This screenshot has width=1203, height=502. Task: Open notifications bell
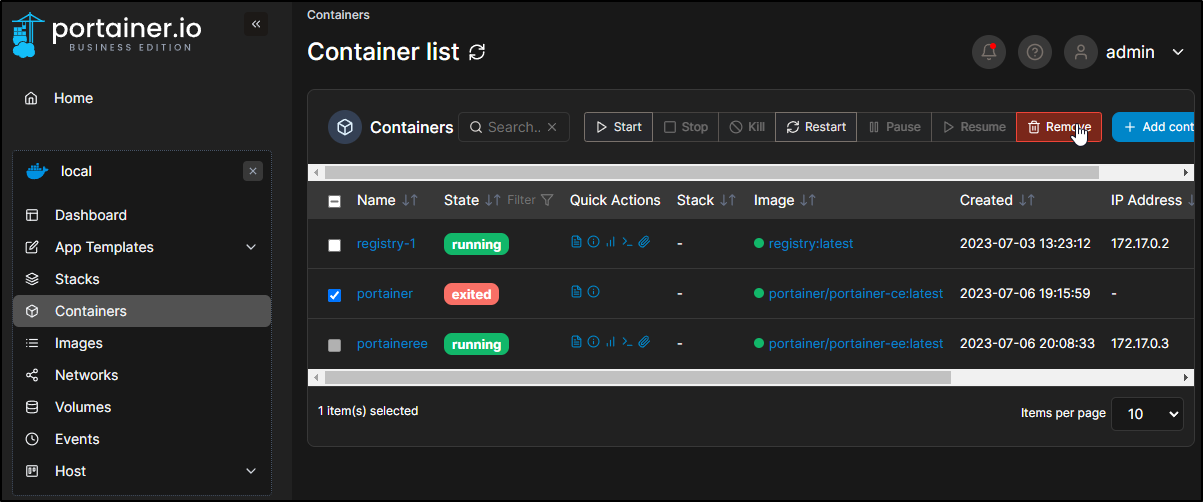pyautogui.click(x=989, y=52)
